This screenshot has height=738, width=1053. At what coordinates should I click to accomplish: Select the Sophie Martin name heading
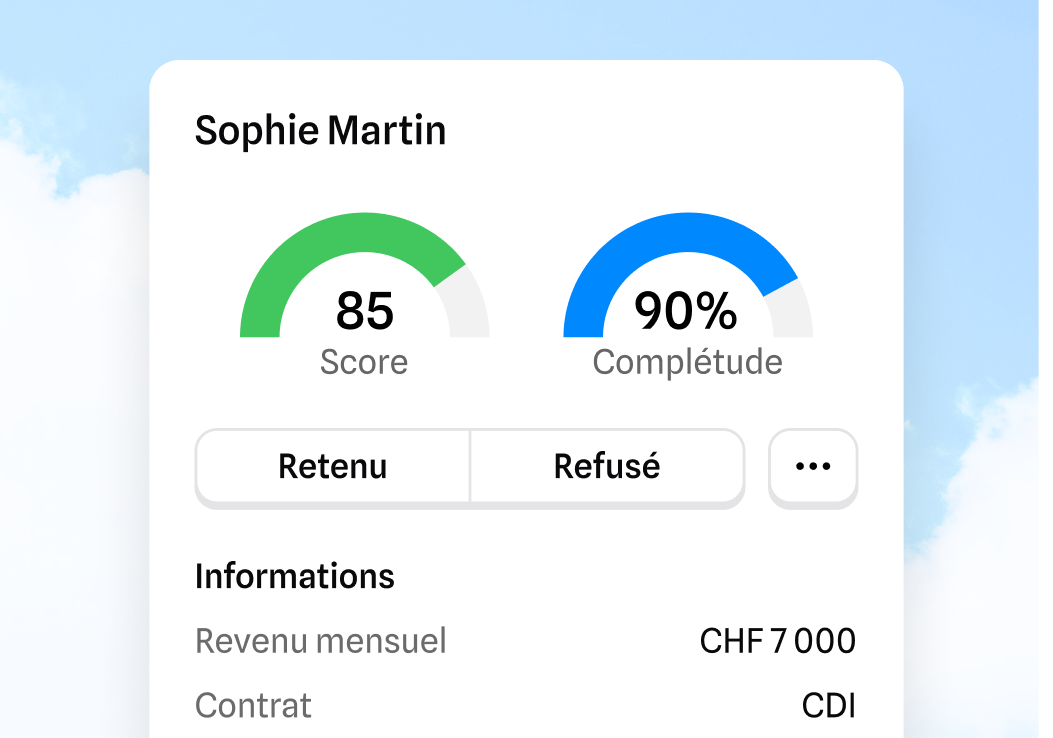click(x=320, y=130)
